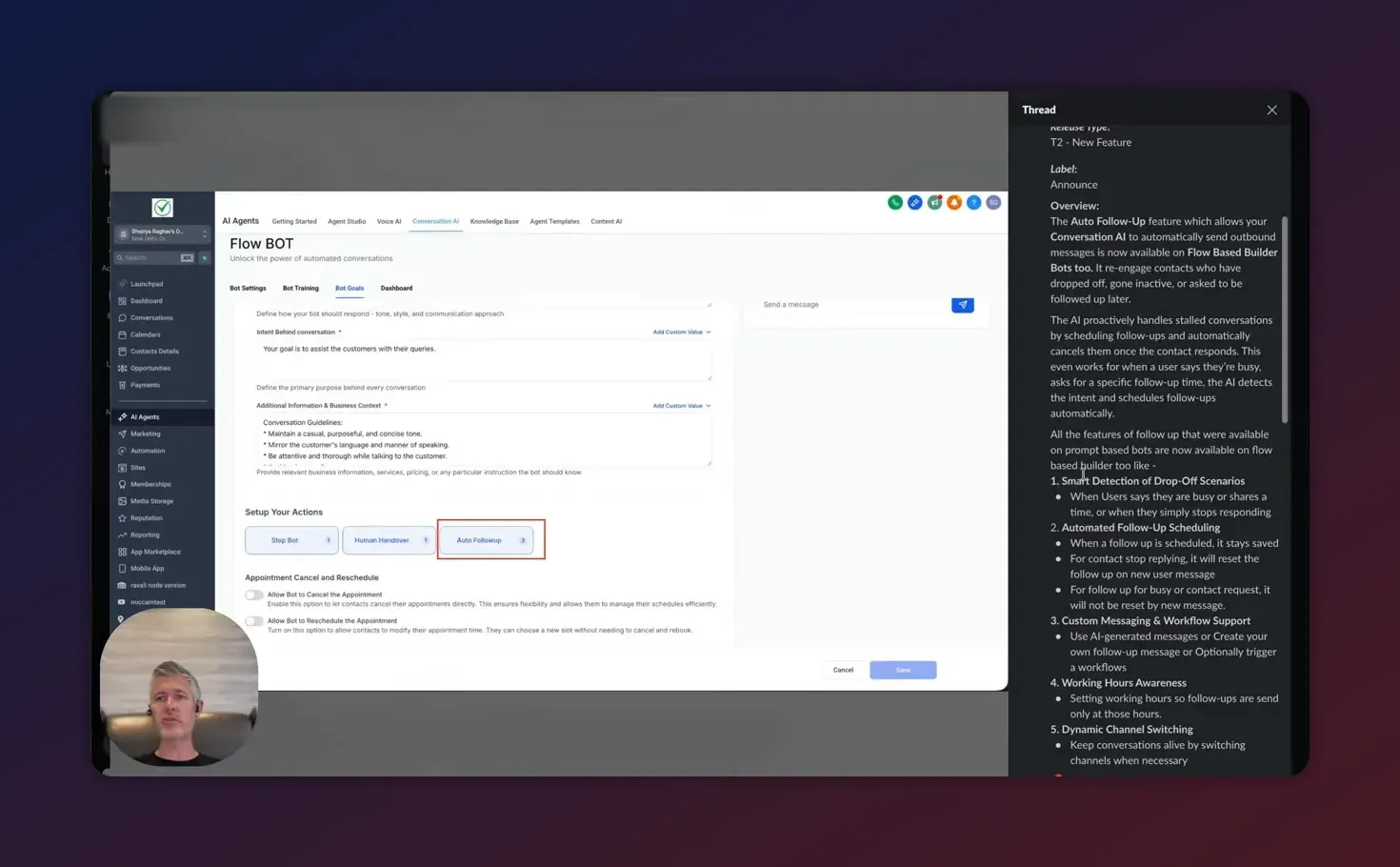Enable Allow Bot to Cancel the Appointment
This screenshot has width=1400, height=867.
tap(253, 594)
